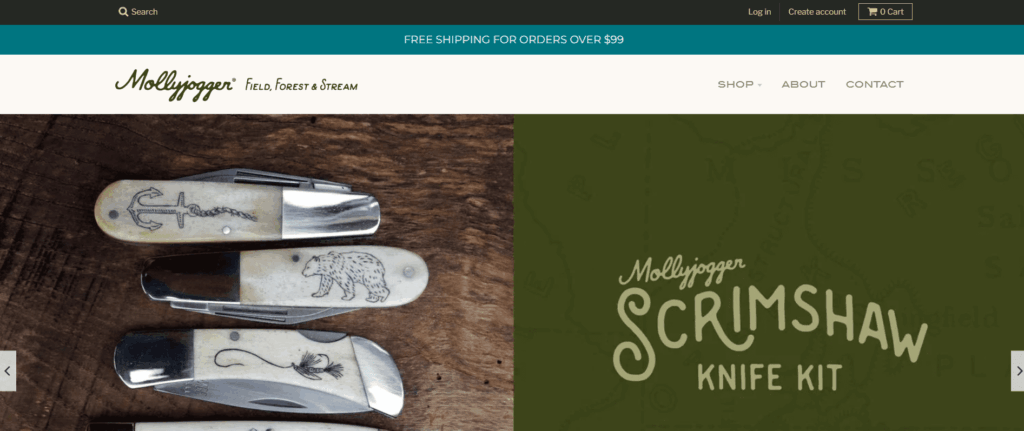Image resolution: width=1024 pixels, height=431 pixels.
Task: Click the Create account link
Action: point(817,12)
